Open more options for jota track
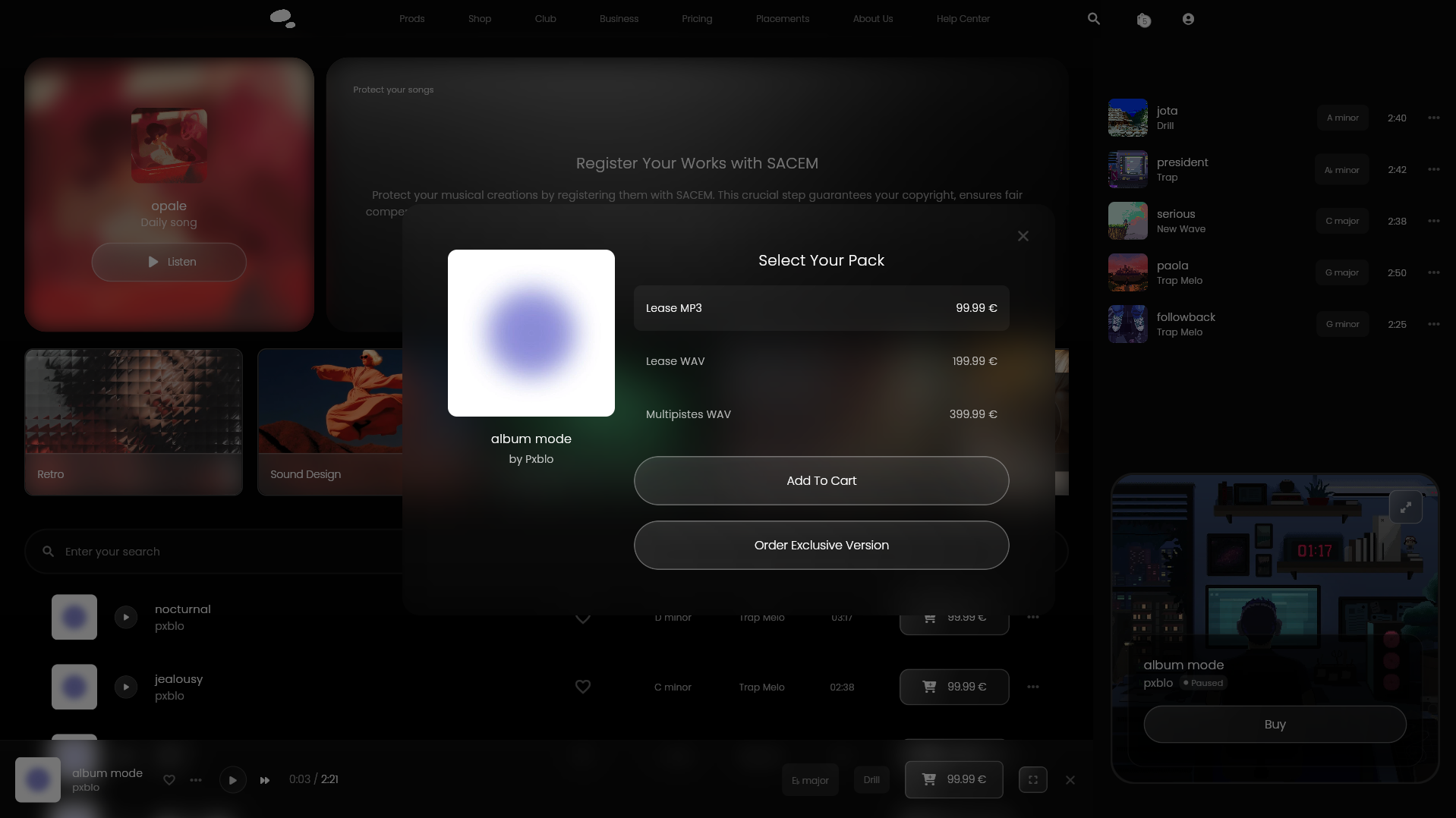Screen dimensions: 1456x818 [x=1433, y=118]
